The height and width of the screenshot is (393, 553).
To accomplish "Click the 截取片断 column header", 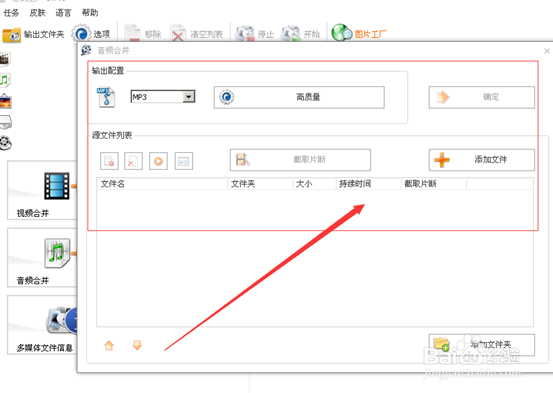I will (x=434, y=184).
